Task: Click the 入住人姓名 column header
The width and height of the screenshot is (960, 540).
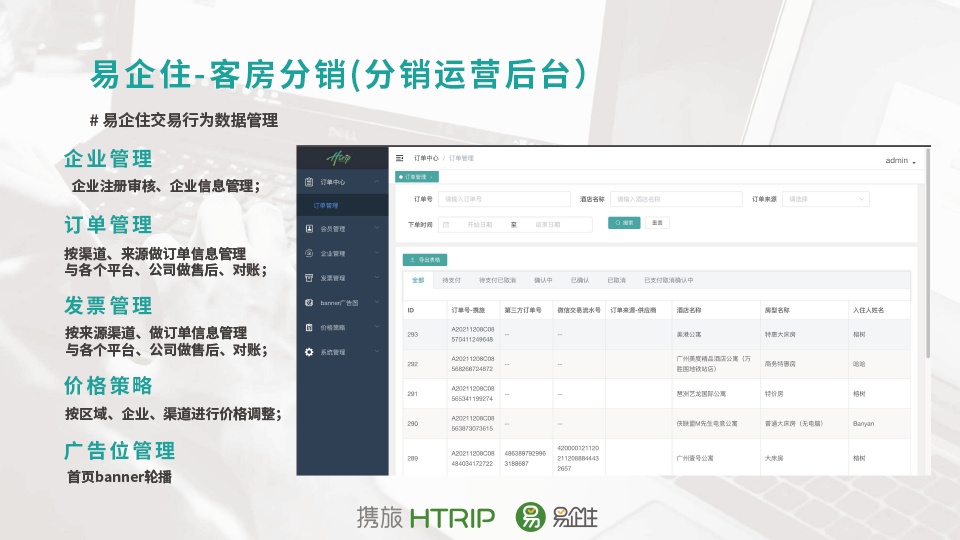Action: click(869, 310)
